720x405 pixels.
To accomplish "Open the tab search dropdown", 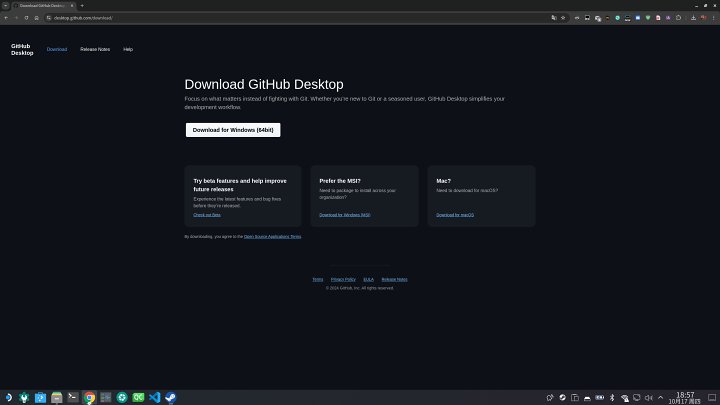I will pos(6,5).
